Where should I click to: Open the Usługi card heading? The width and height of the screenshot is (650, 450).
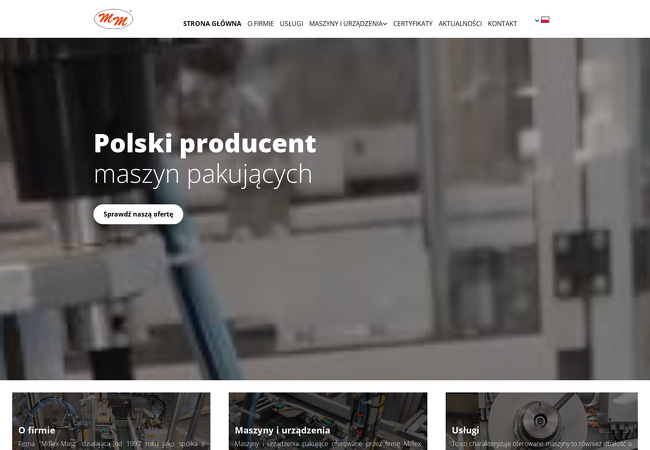coord(465,430)
